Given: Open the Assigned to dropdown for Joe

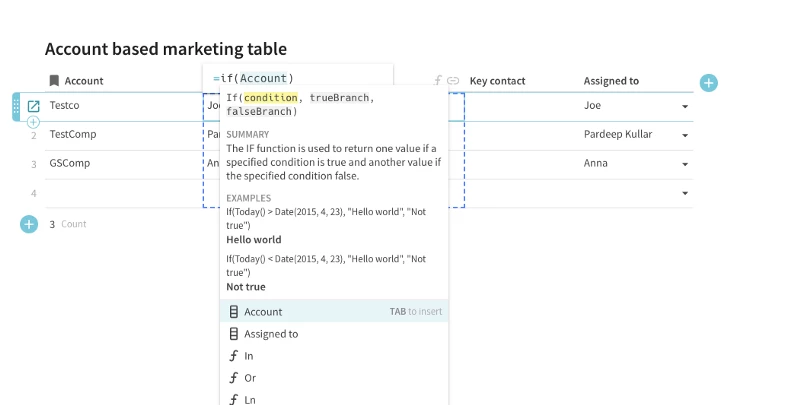Looking at the screenshot, I should tap(685, 106).
